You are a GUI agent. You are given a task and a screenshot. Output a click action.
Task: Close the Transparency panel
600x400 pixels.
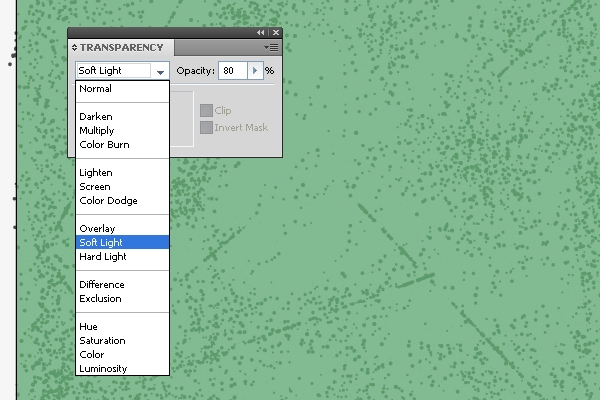276,33
